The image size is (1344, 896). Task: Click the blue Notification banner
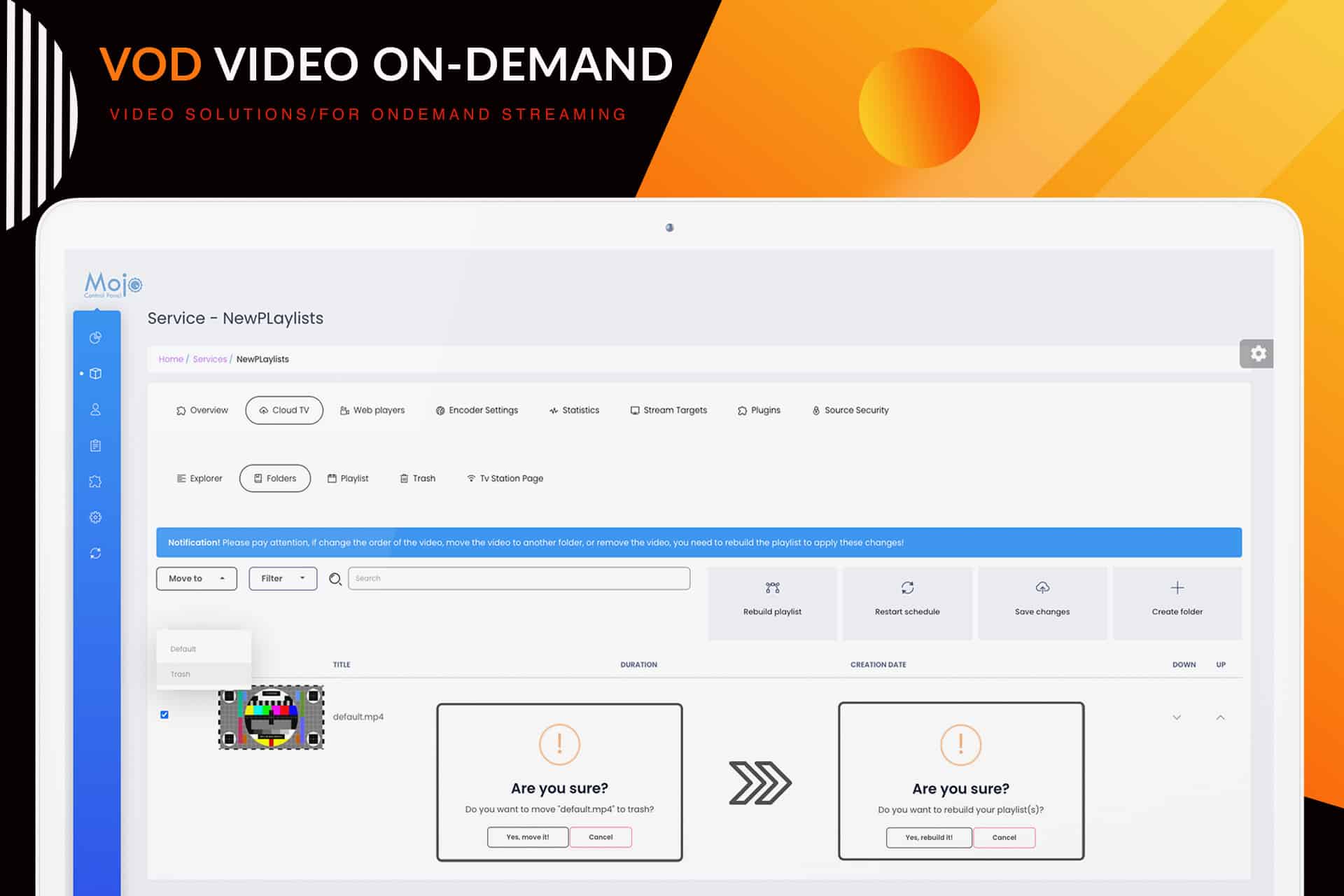[699, 542]
